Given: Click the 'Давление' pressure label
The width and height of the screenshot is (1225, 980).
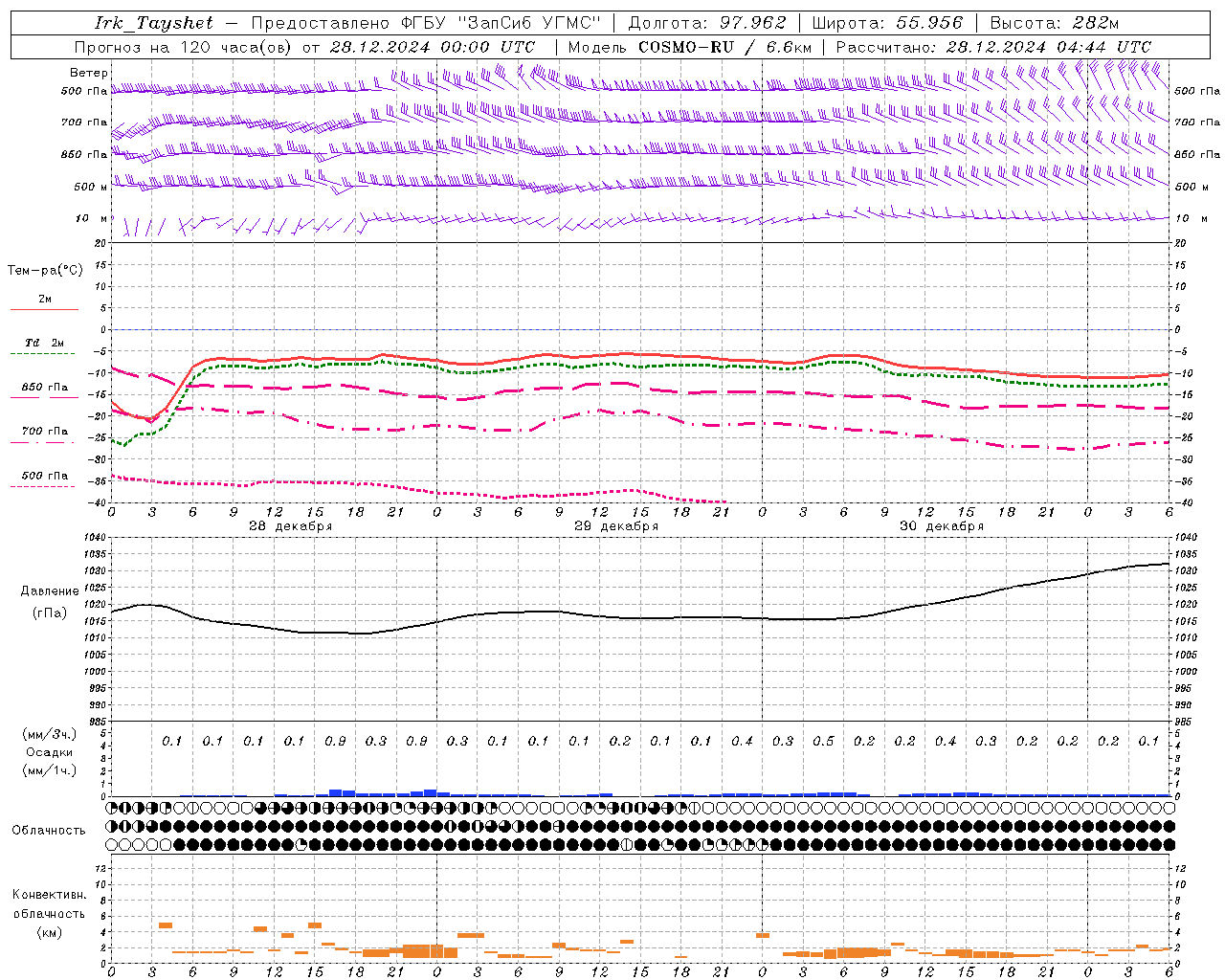Looking at the screenshot, I should point(50,591).
